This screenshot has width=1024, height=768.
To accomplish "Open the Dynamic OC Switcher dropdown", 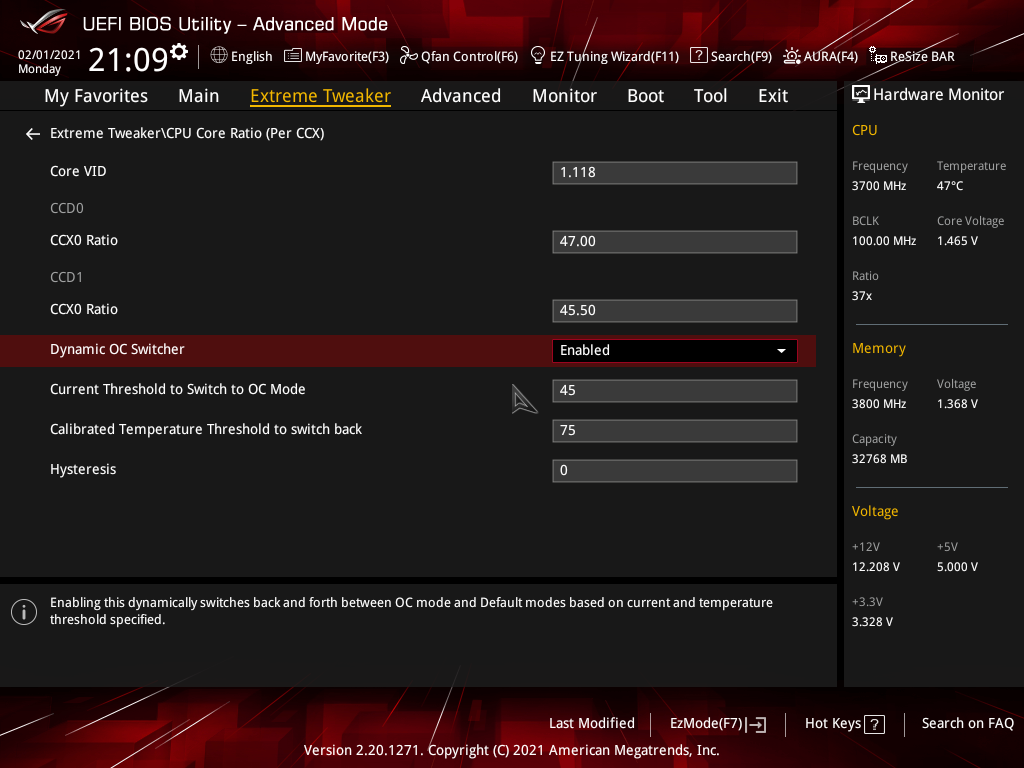I will [675, 351].
